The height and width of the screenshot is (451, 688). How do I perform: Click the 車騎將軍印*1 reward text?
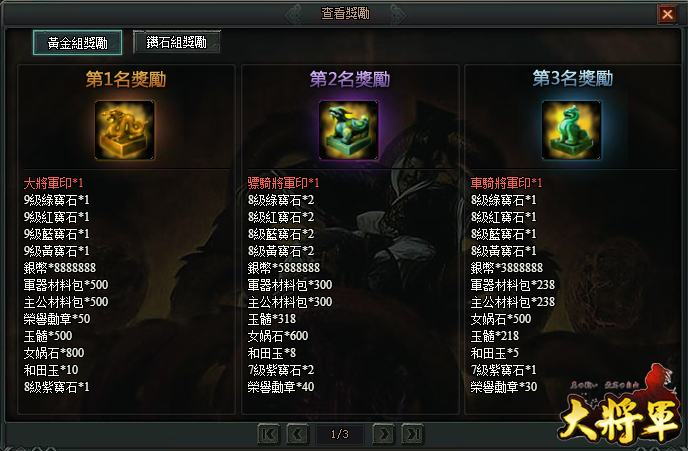click(x=506, y=183)
